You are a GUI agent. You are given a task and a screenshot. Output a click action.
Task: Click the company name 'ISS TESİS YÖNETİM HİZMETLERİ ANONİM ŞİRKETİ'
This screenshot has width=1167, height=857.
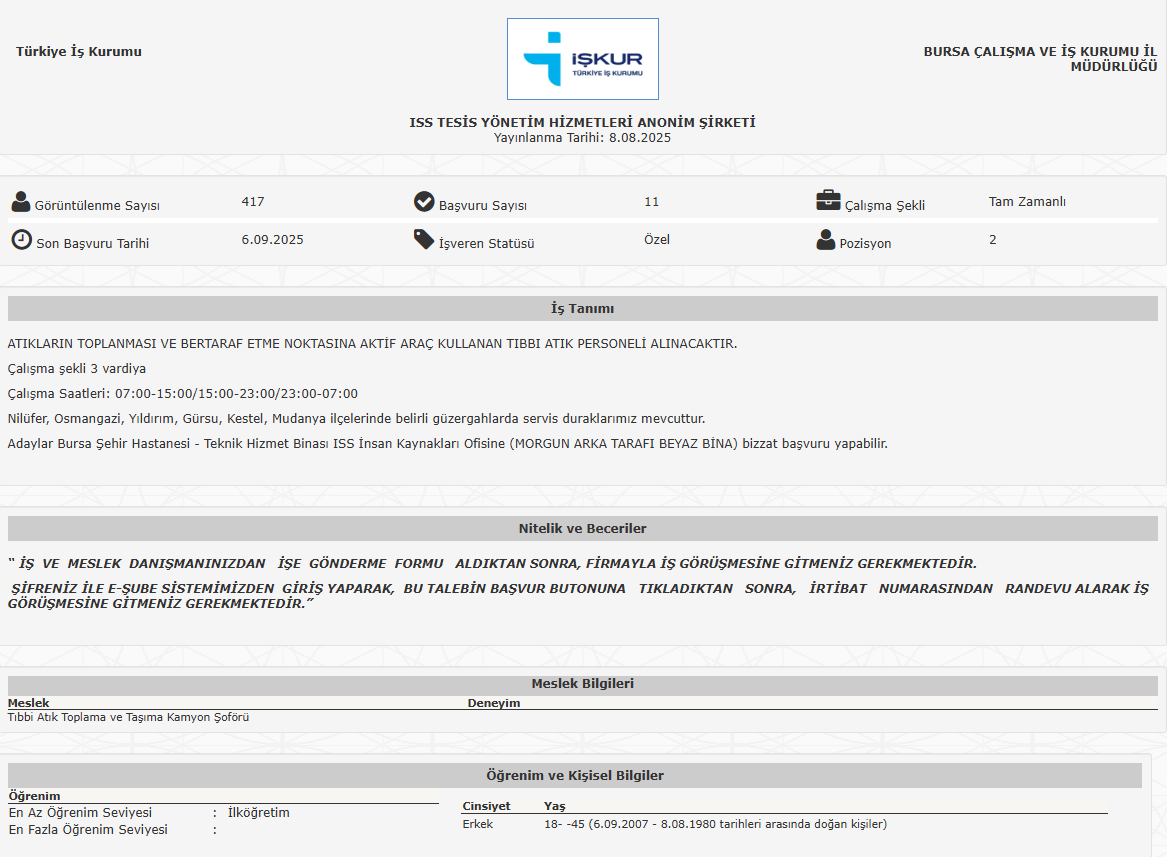[x=583, y=122]
